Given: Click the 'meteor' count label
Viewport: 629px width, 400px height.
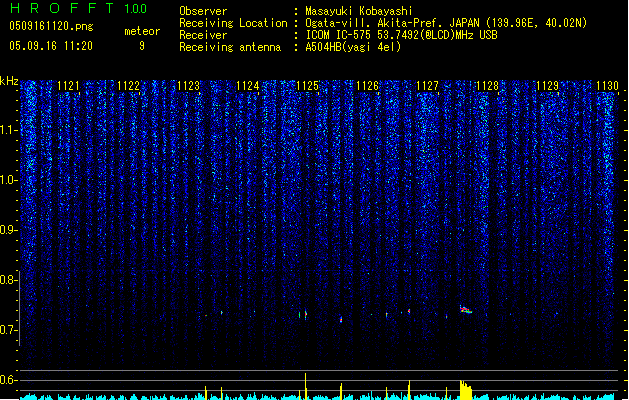Looking at the screenshot, I should pyautogui.click(x=142, y=31).
